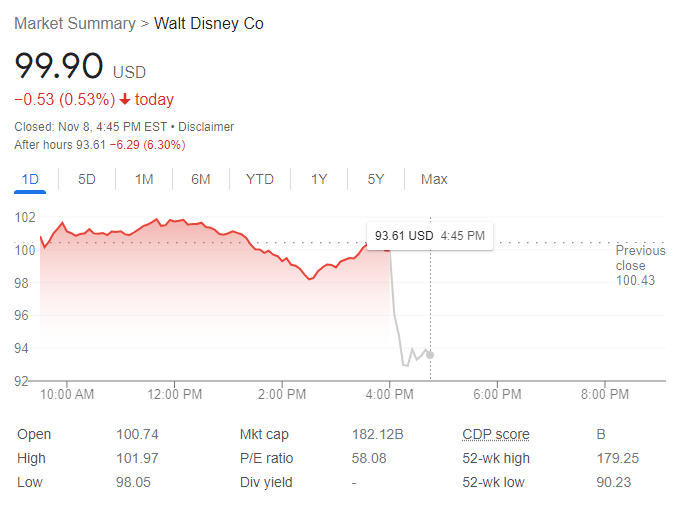Click the 93.61 USD chart tooltip
The height and width of the screenshot is (507, 688).
pyautogui.click(x=429, y=236)
